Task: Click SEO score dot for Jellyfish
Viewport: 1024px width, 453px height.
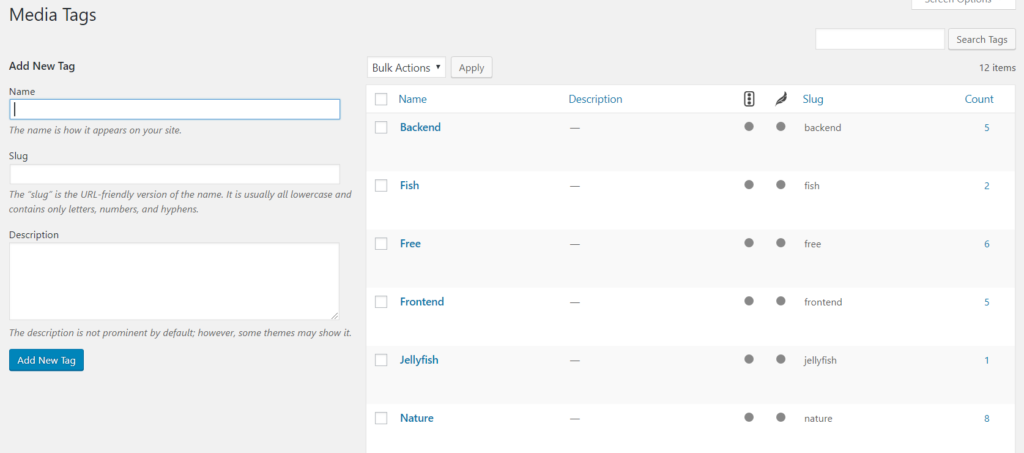Action: pyautogui.click(x=749, y=359)
